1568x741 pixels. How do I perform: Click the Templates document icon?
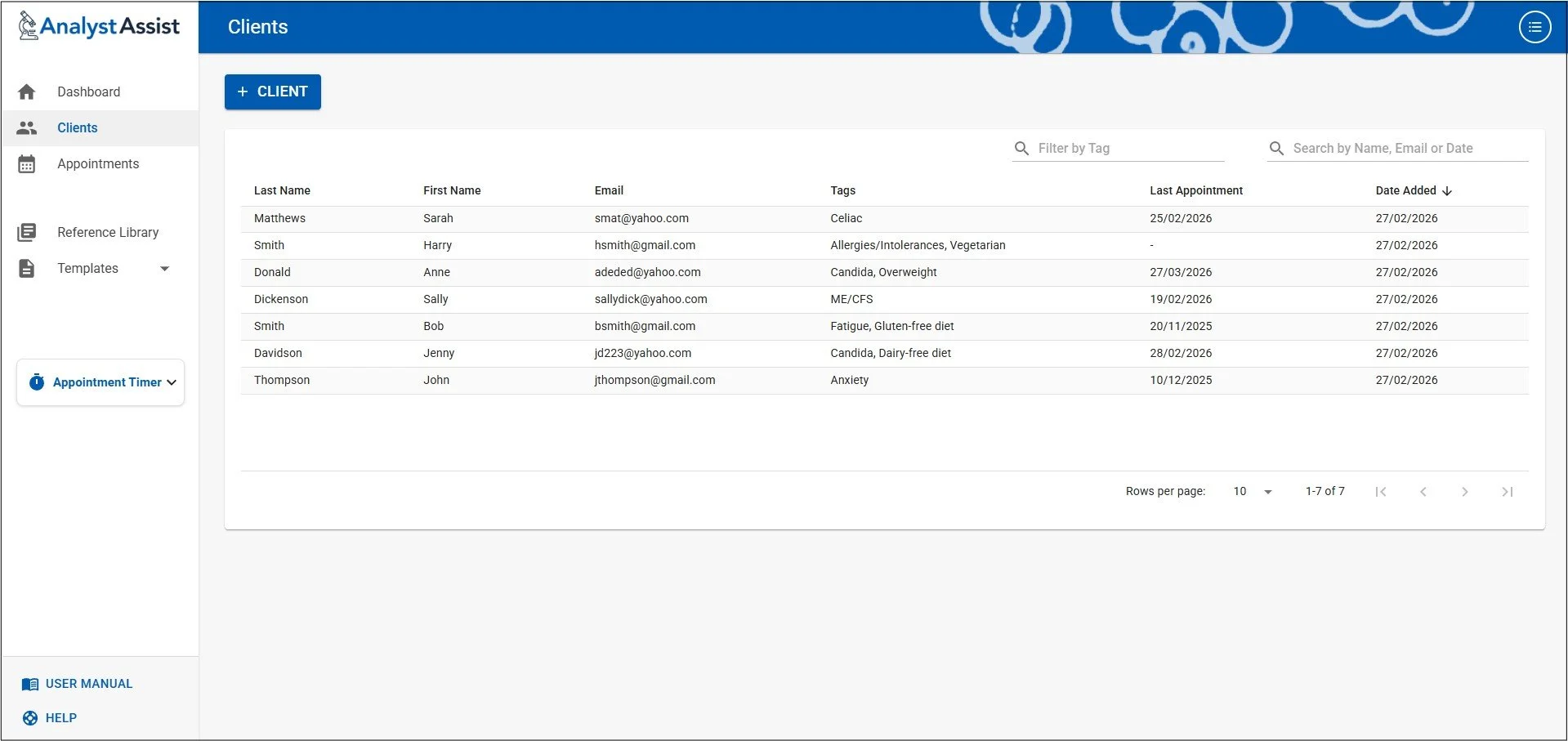(27, 268)
